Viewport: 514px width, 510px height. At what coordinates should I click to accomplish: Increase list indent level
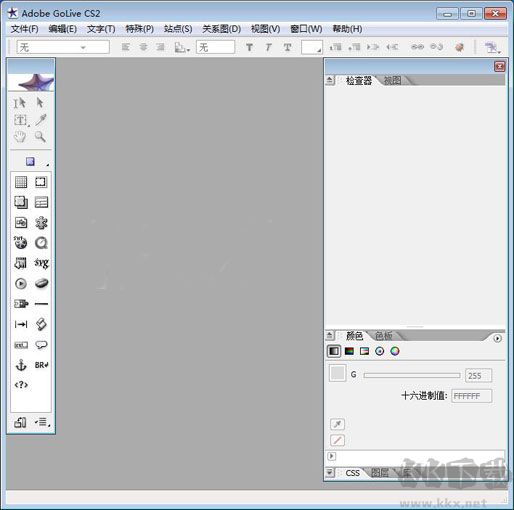click(373, 47)
